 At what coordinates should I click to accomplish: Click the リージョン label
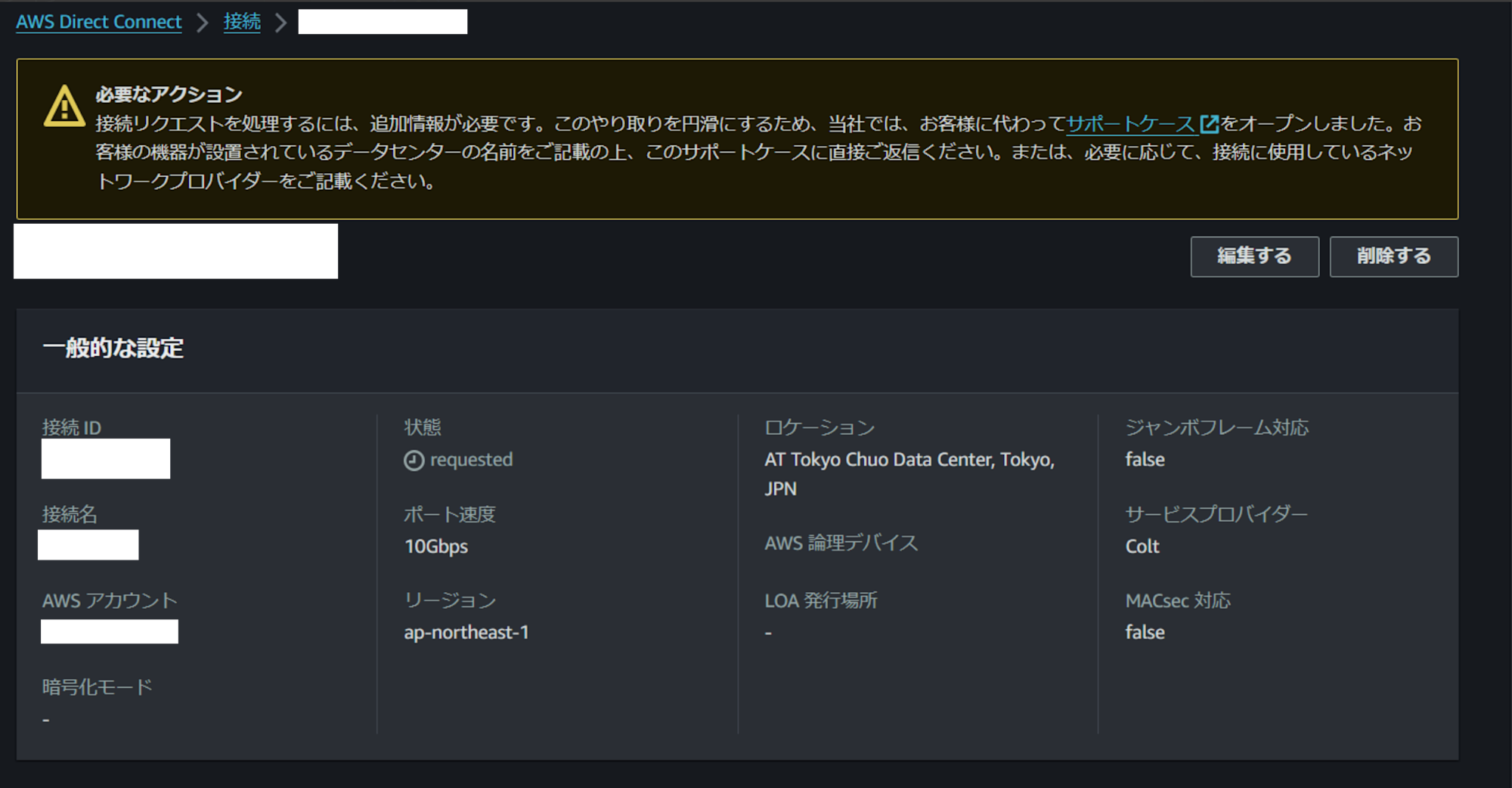(x=450, y=600)
